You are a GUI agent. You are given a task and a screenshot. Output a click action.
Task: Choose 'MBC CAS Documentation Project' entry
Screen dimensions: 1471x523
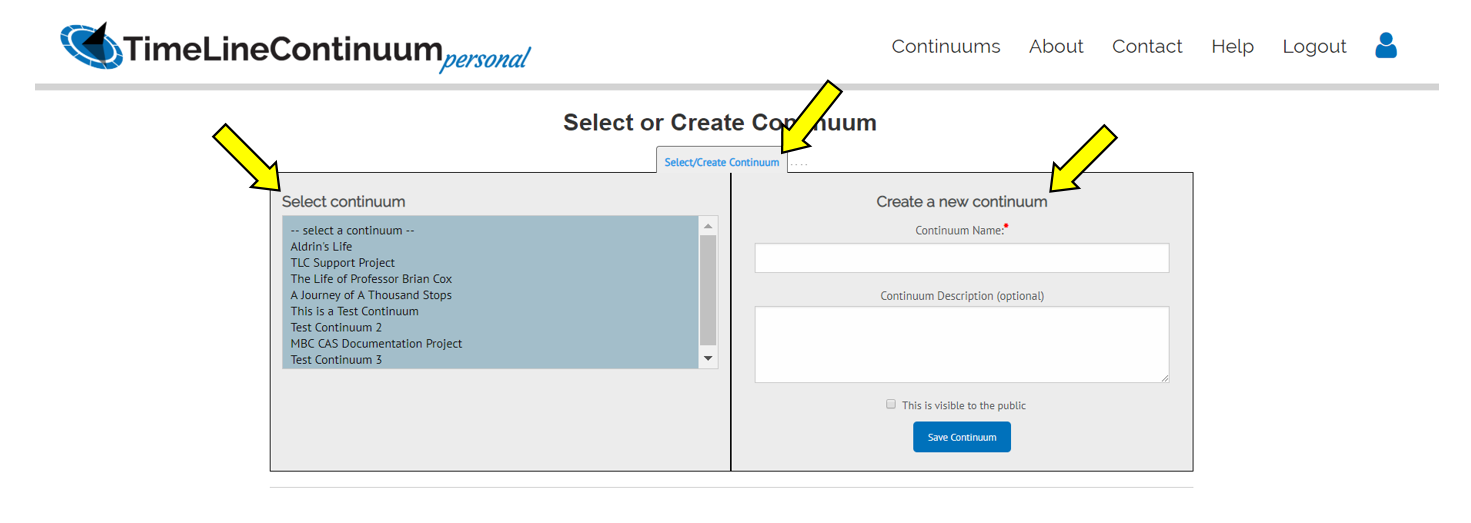[x=376, y=344]
